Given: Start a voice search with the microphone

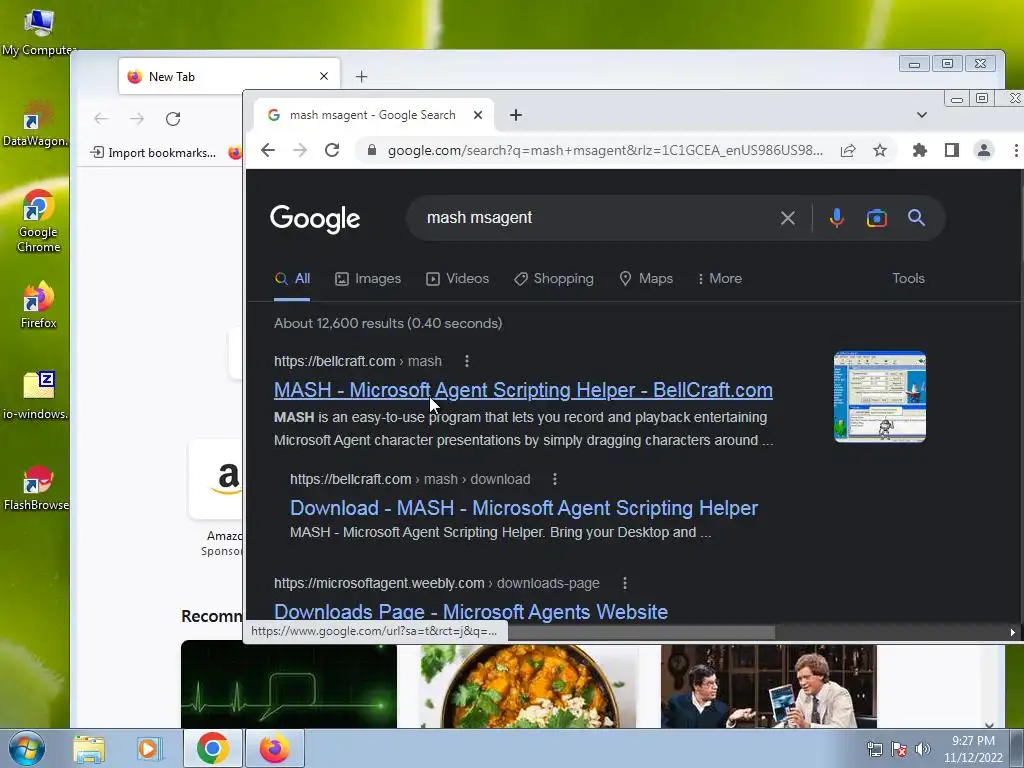Looking at the screenshot, I should point(837,218).
